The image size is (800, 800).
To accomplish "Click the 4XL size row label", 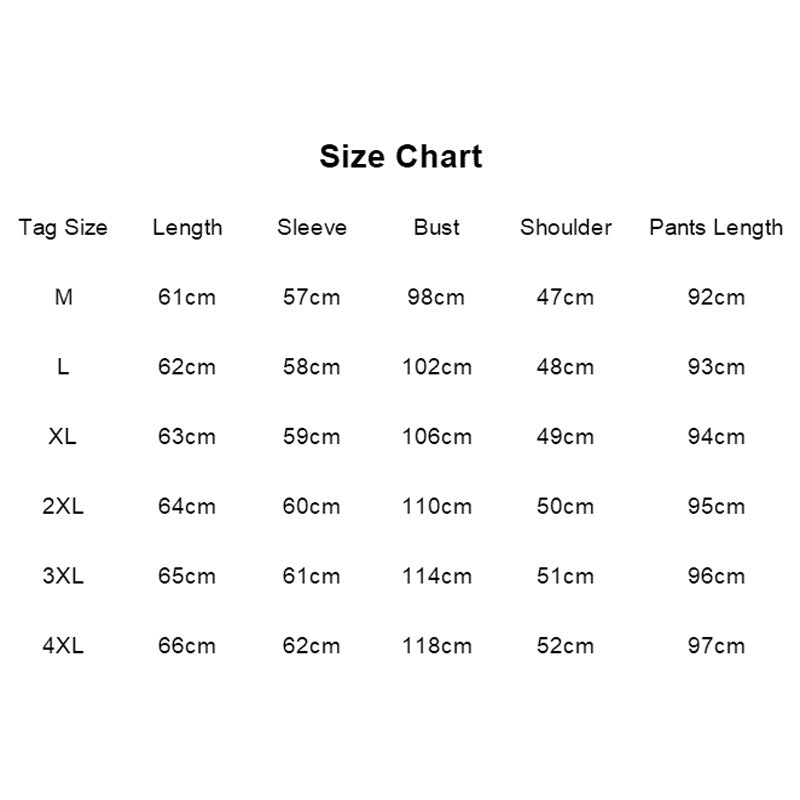I will click(63, 645).
